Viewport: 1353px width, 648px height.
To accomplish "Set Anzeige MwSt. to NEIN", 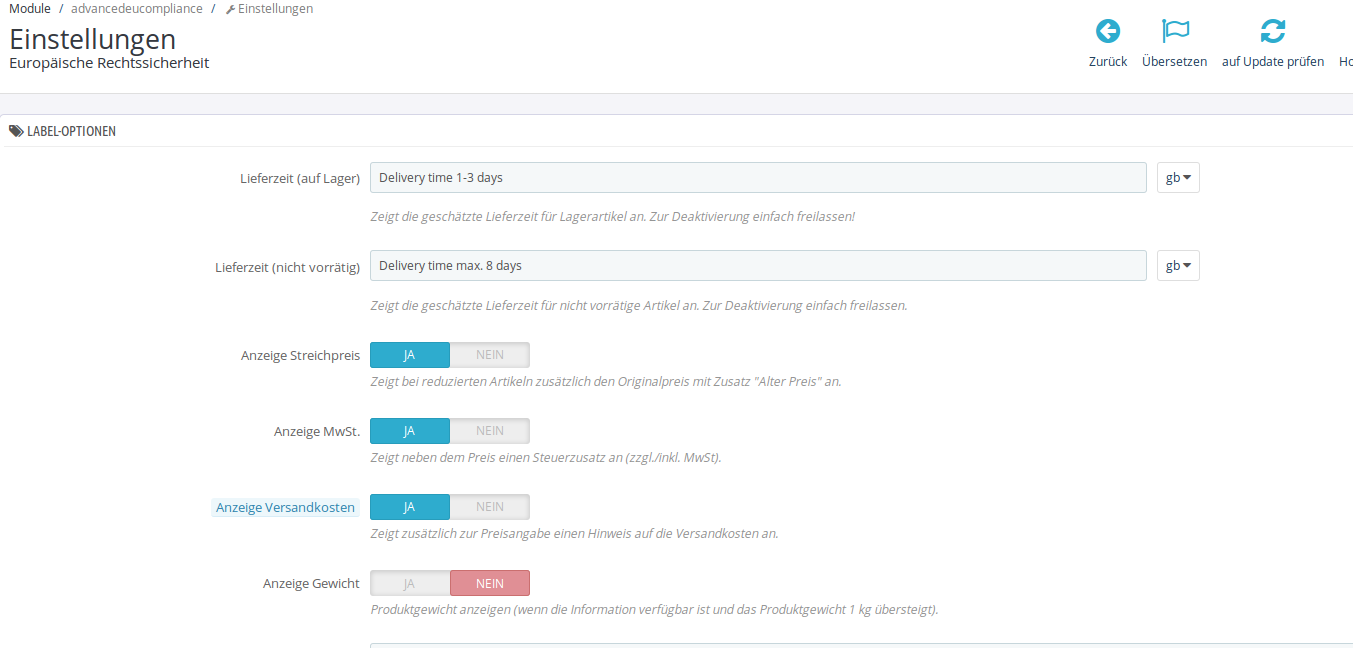I will pos(490,431).
